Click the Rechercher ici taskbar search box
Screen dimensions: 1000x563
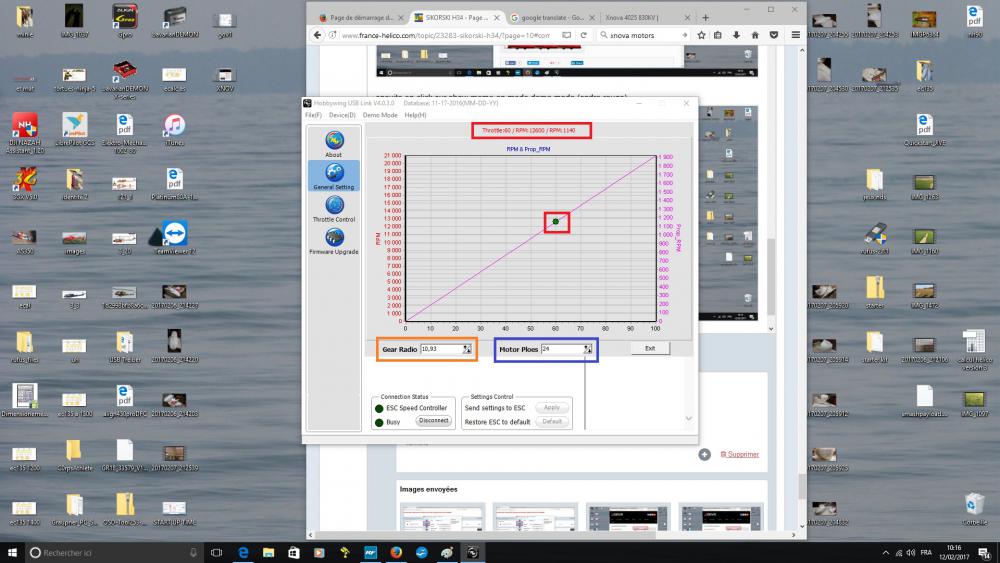click(x=115, y=552)
